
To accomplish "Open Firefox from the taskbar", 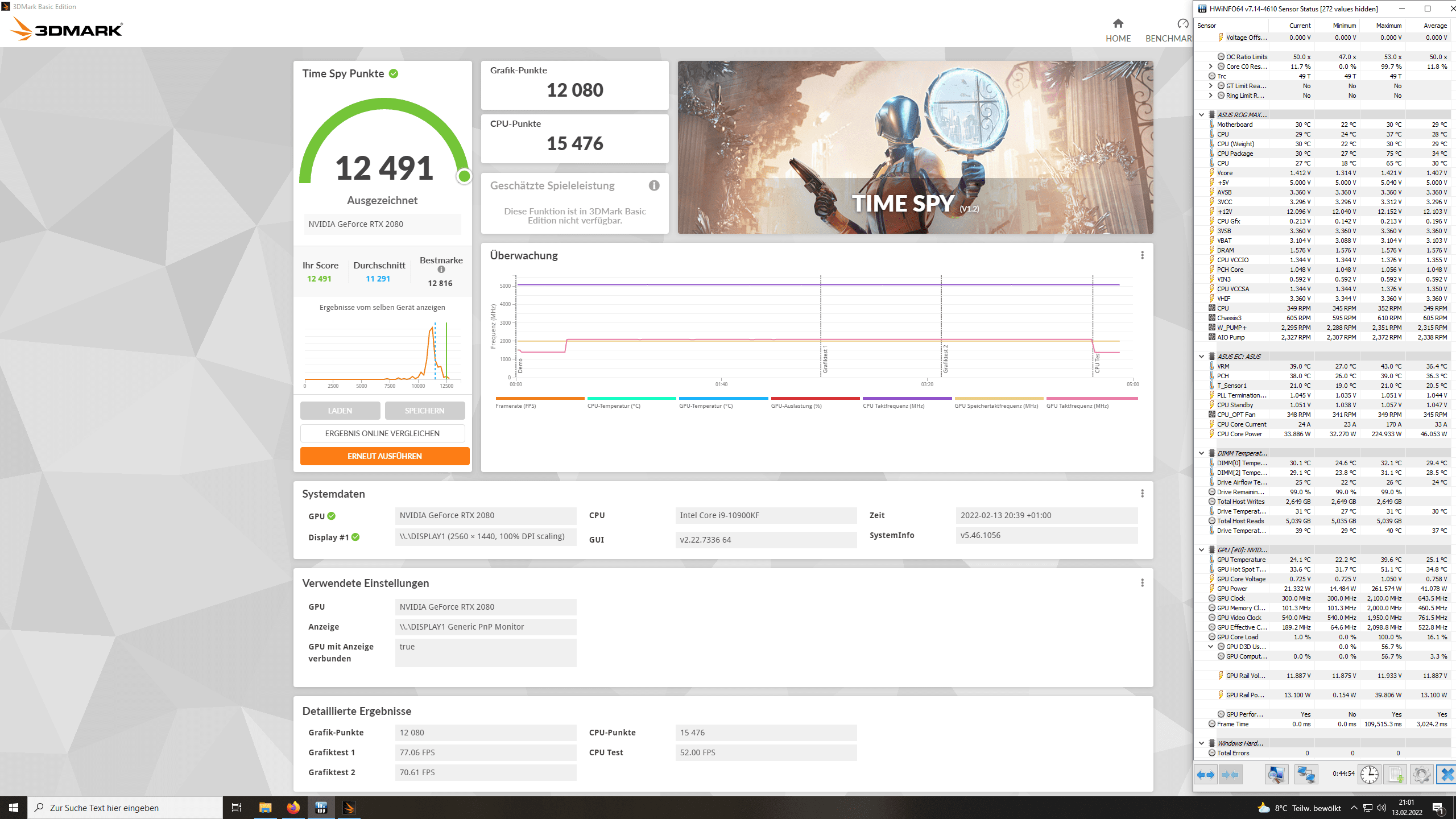I will (293, 808).
